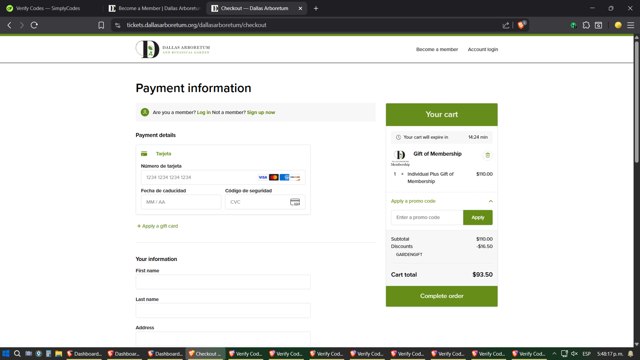Click the Become a member link
The image size is (640, 360).
pyautogui.click(x=437, y=49)
